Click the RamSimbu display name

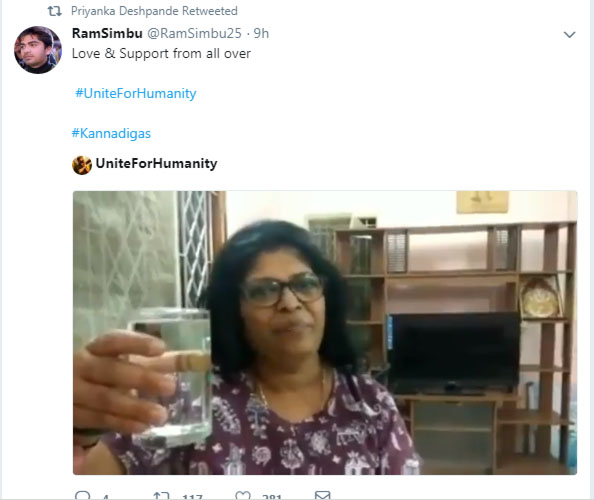click(x=107, y=33)
